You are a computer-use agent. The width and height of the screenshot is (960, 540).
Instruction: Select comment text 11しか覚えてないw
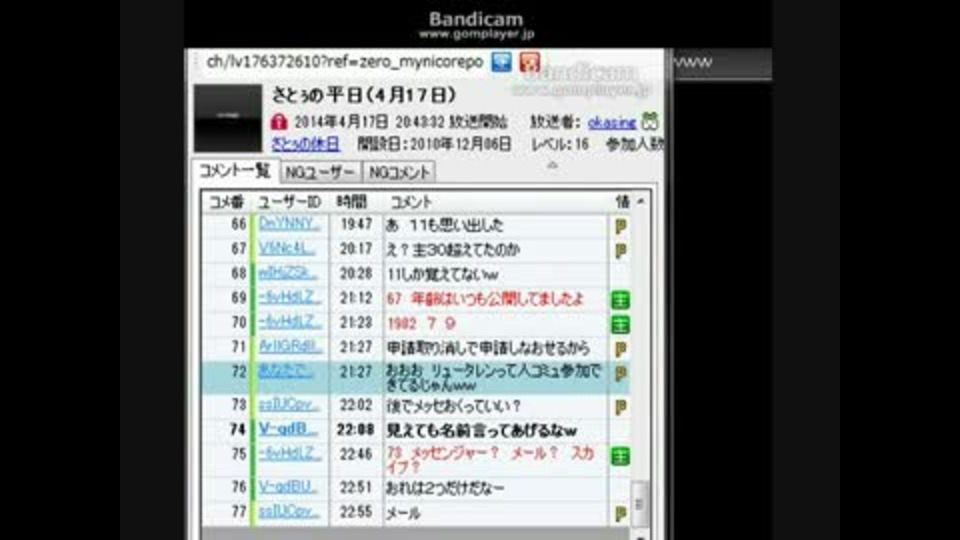443,274
